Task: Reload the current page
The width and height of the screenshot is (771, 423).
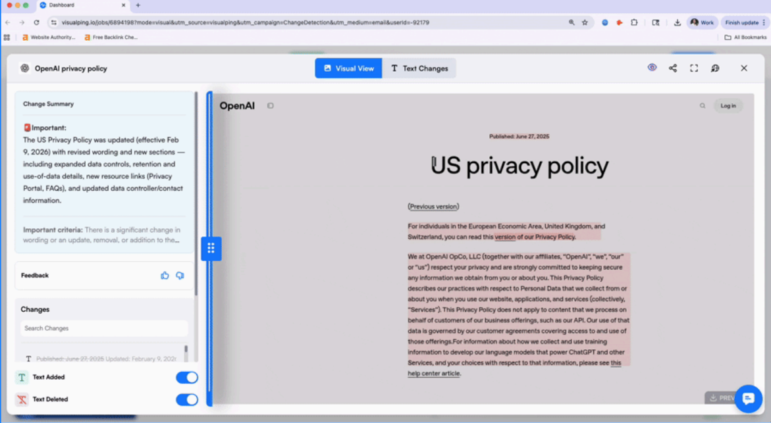Action: coord(36,23)
